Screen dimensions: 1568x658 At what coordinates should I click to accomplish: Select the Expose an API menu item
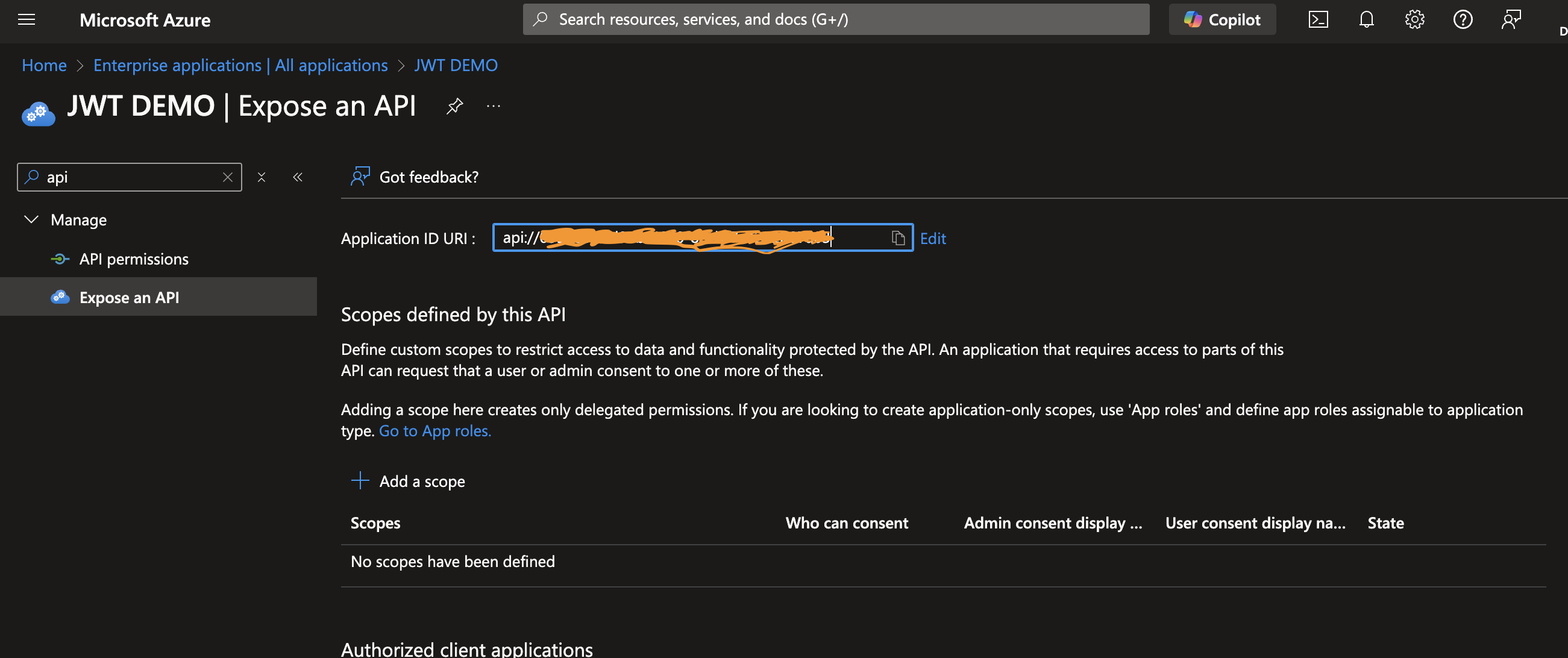(129, 296)
